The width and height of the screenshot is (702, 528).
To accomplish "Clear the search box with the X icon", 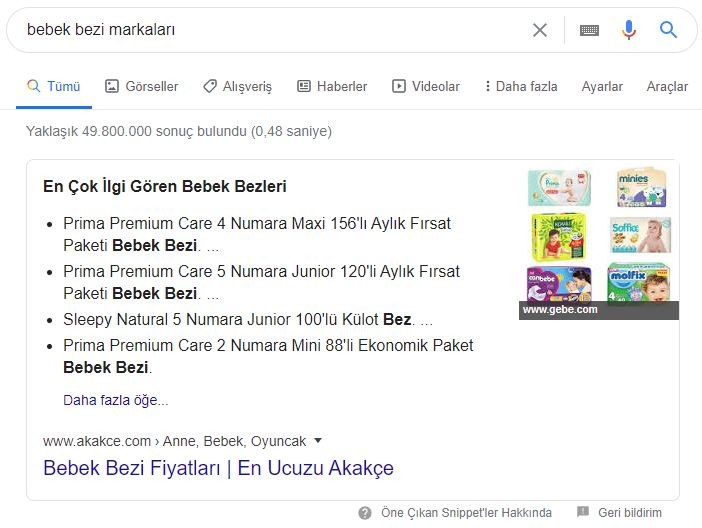I will click(540, 30).
